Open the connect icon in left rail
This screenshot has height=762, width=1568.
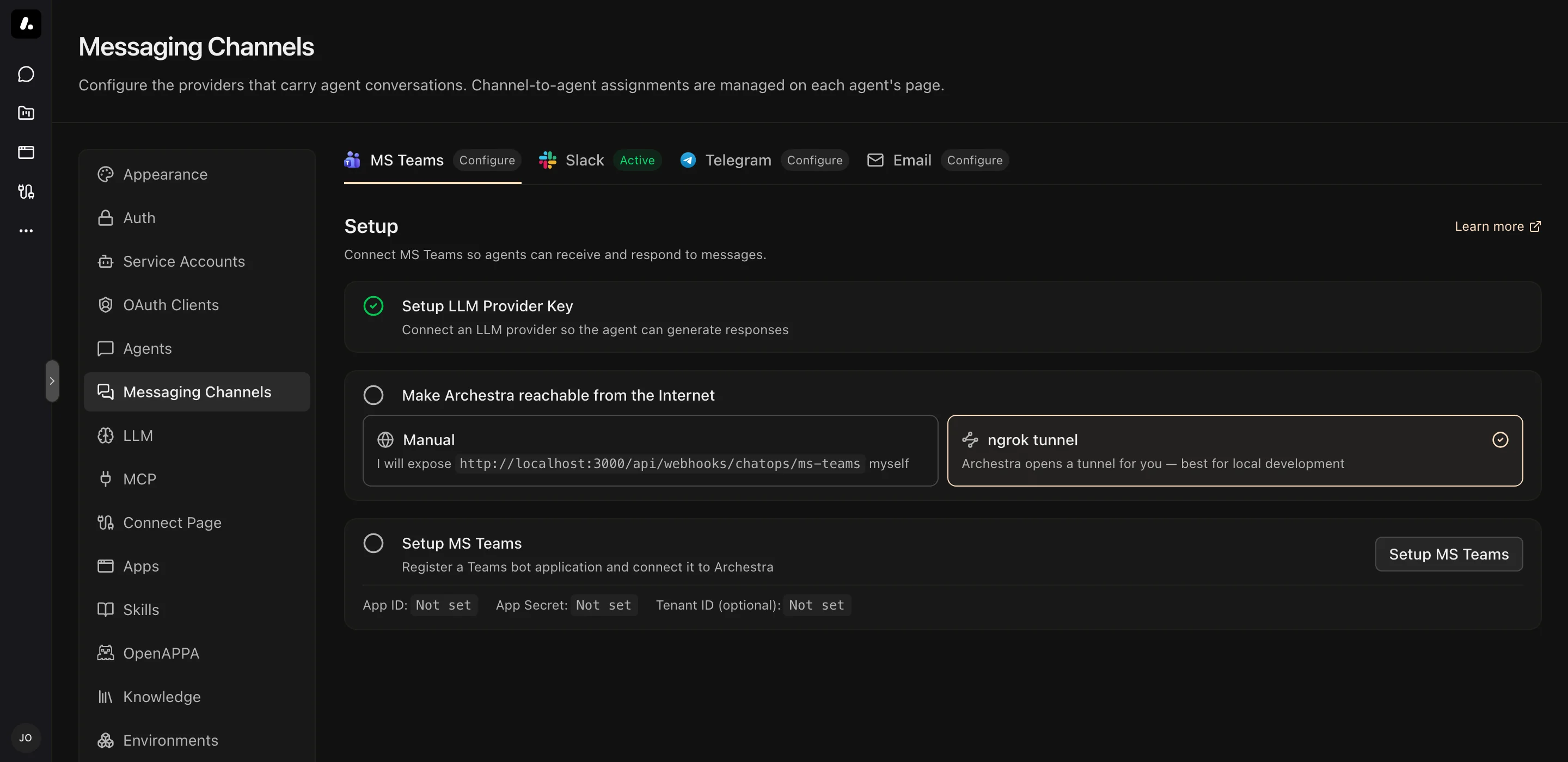tap(26, 191)
